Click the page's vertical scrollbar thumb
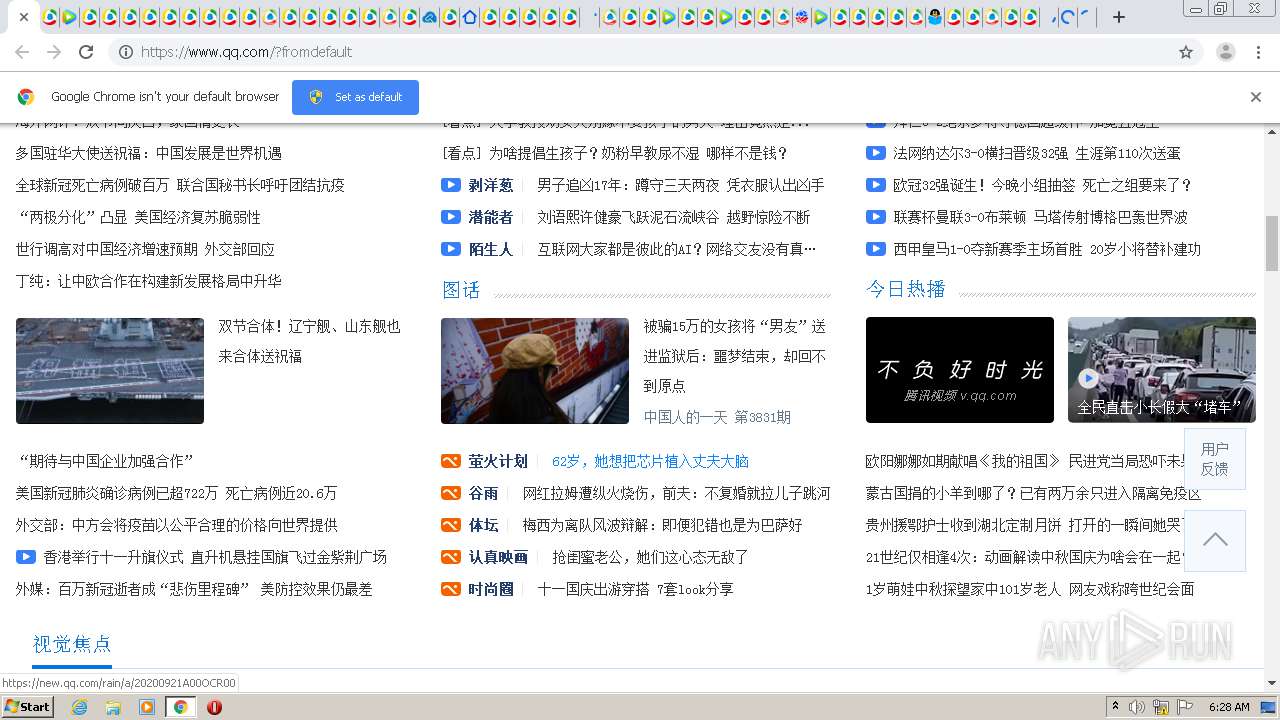Image resolution: width=1280 pixels, height=720 pixels. point(1272,243)
